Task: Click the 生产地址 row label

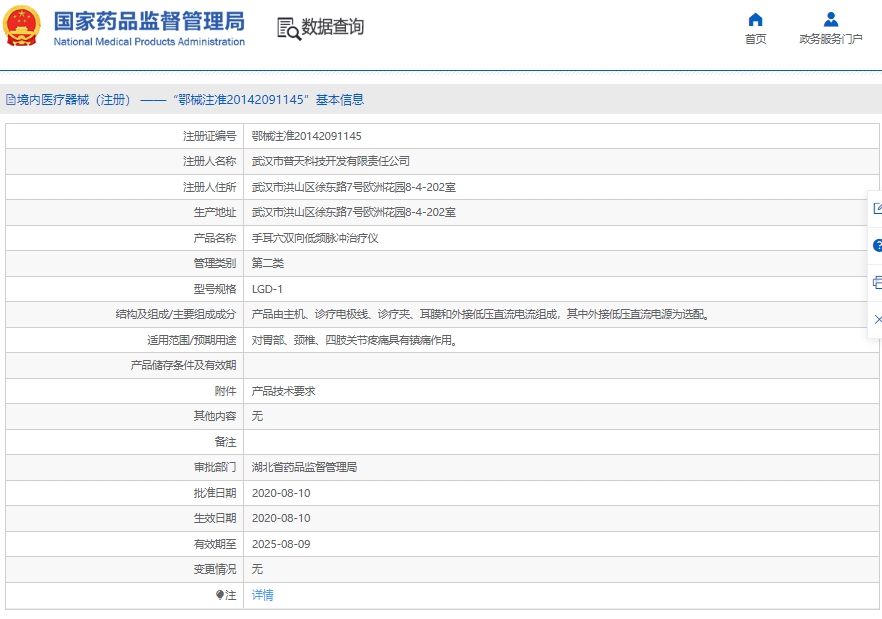Action: point(215,212)
